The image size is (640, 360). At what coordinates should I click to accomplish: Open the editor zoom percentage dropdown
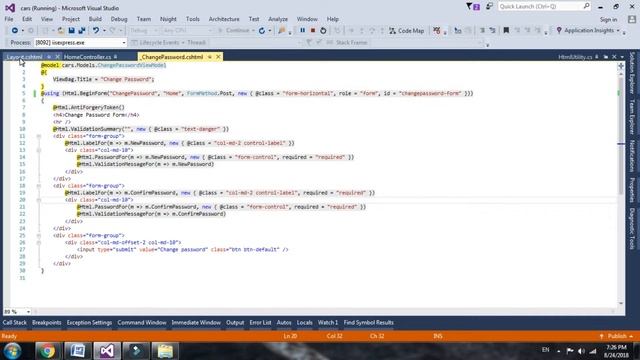point(28,312)
